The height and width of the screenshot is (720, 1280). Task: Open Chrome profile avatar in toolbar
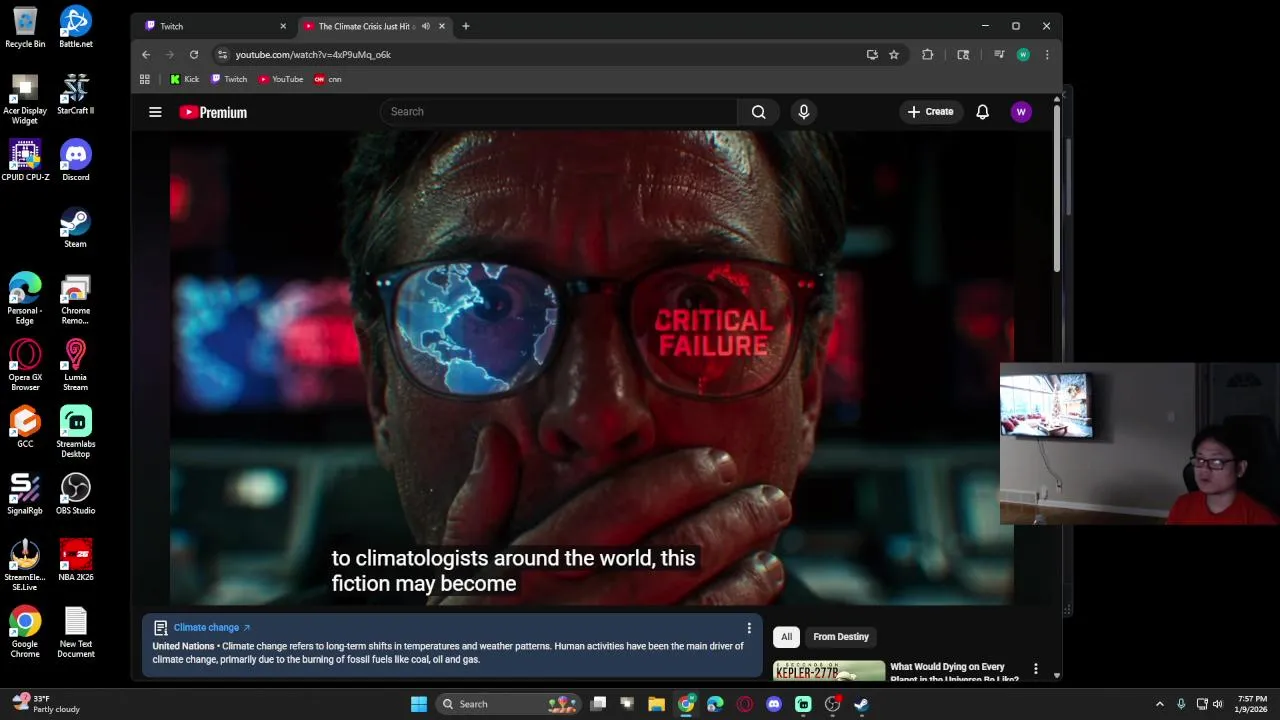pos(1023,55)
